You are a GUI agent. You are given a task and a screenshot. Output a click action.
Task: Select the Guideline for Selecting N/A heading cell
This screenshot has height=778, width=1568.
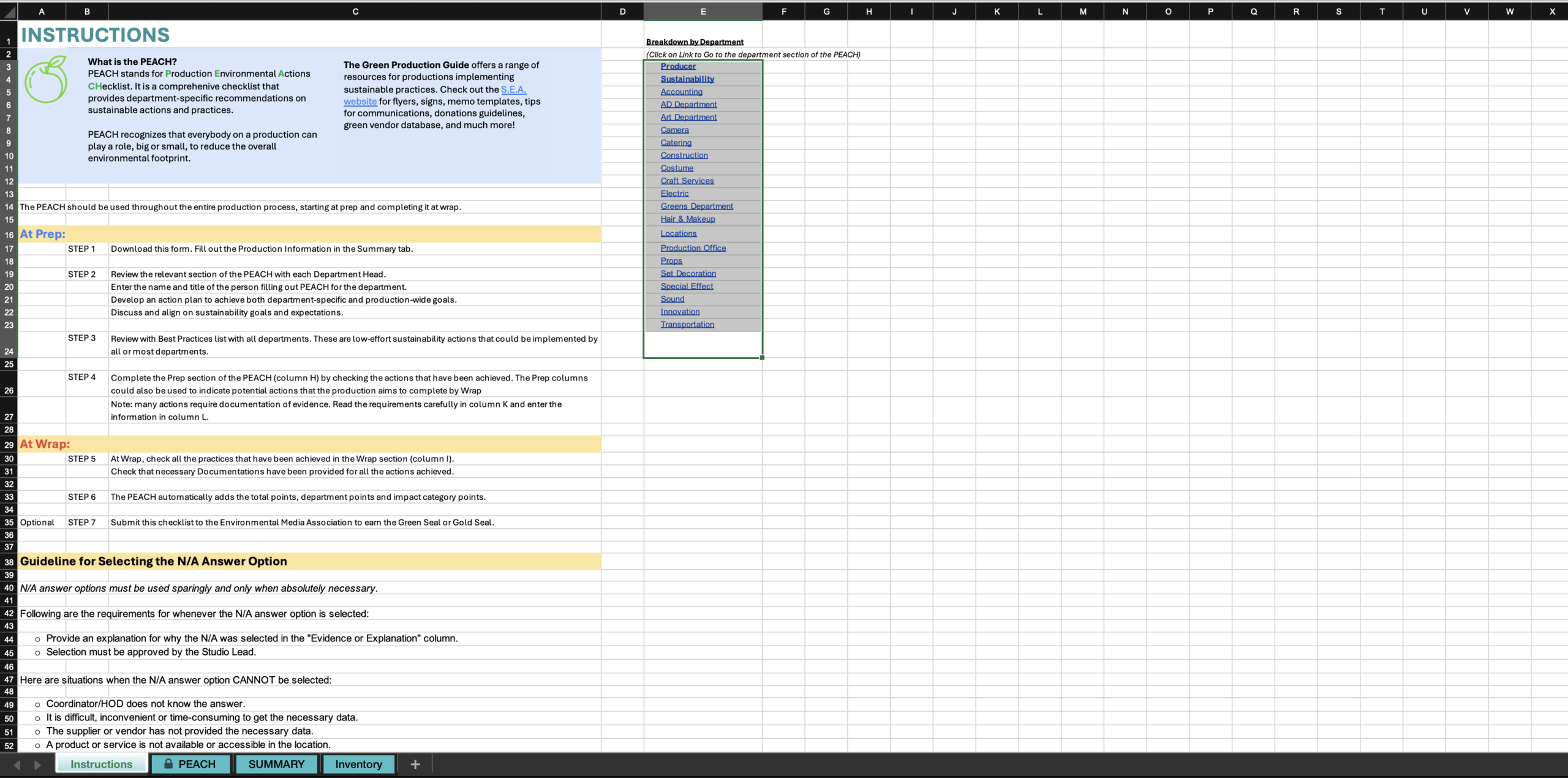[x=153, y=561]
